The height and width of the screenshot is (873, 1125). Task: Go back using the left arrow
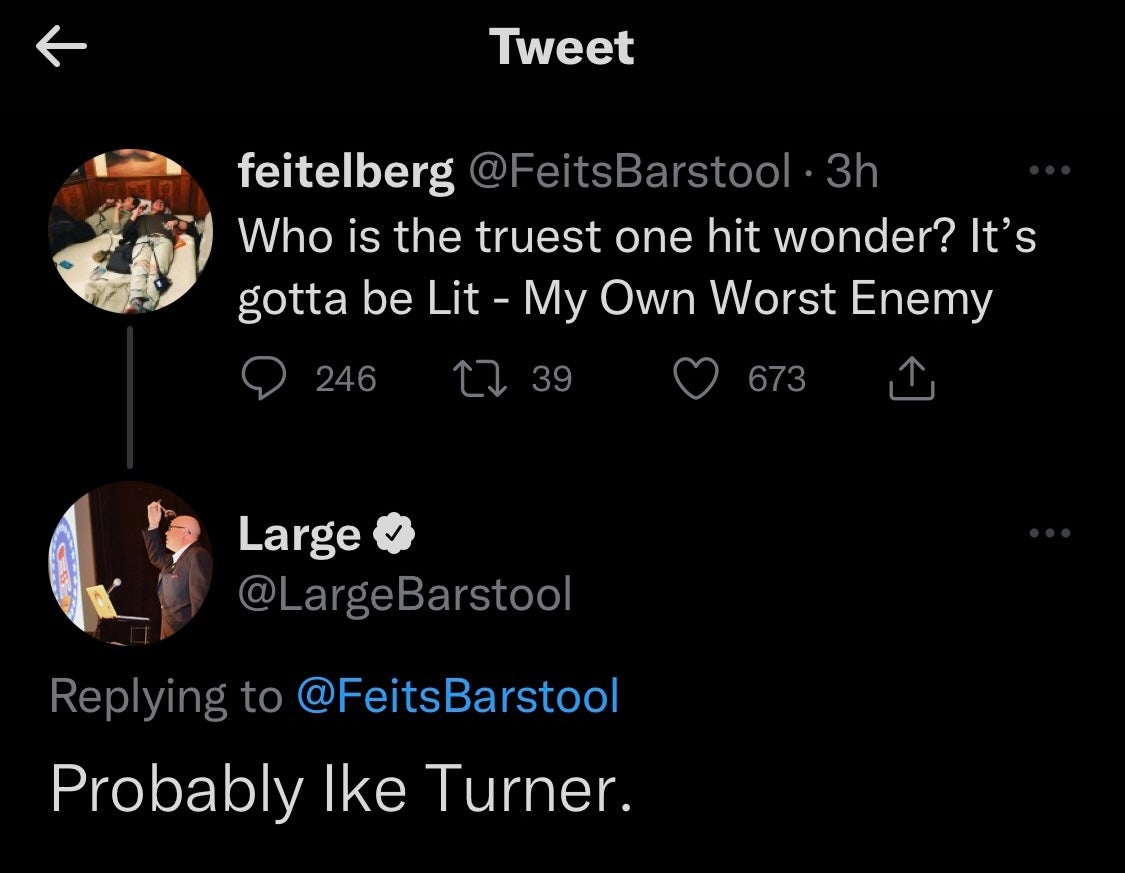[x=62, y=48]
